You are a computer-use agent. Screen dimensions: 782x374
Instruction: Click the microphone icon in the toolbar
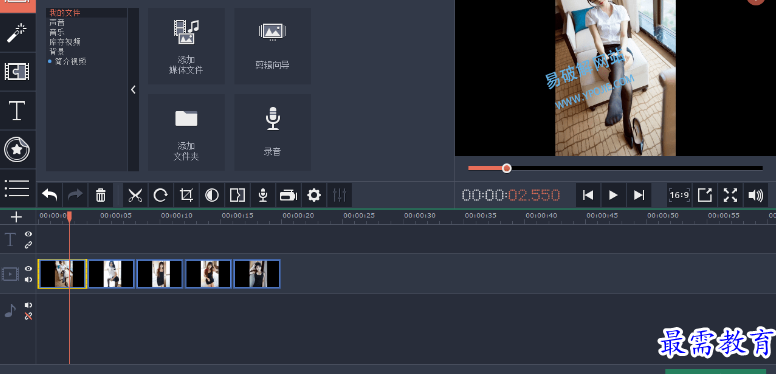click(263, 195)
